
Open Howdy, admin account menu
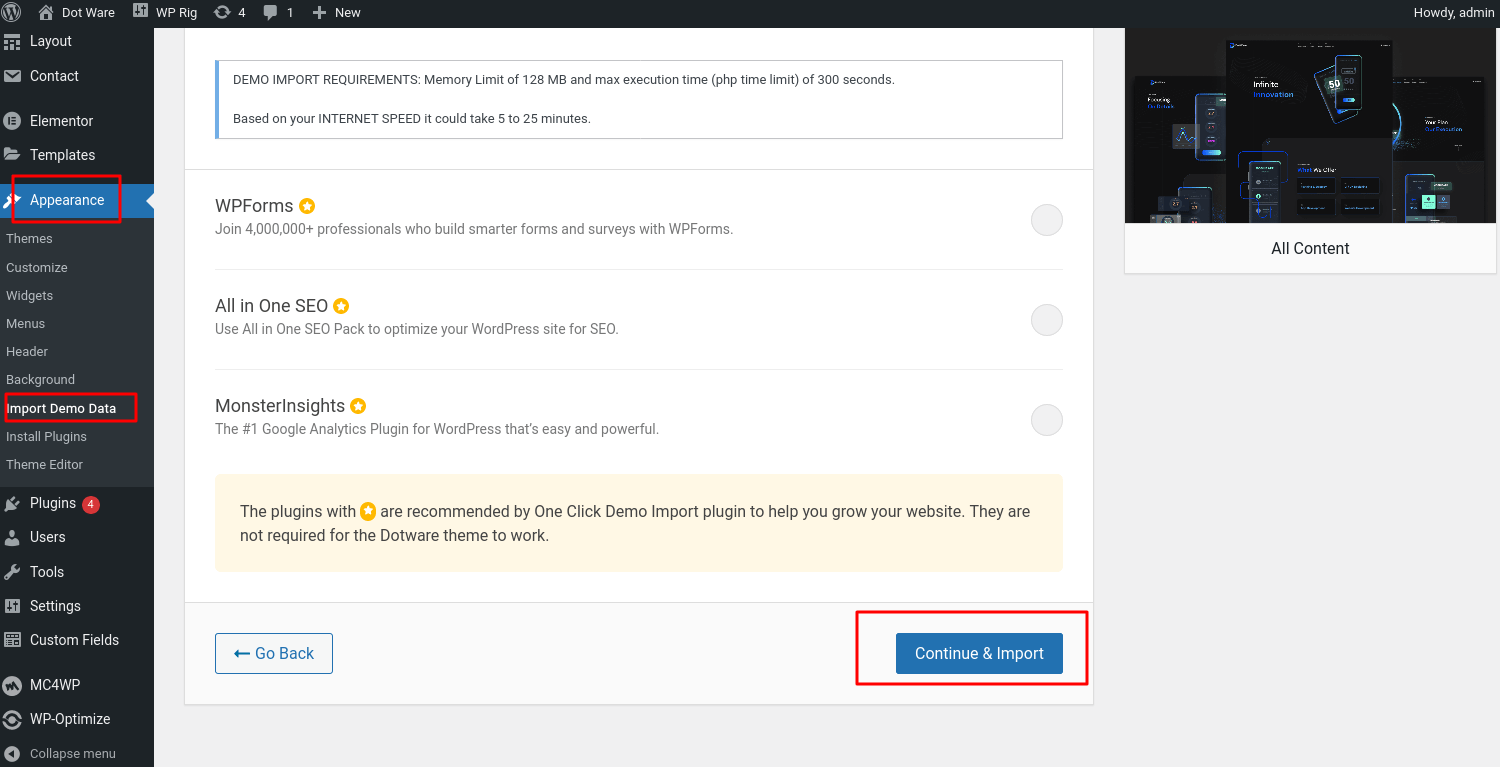1453,12
